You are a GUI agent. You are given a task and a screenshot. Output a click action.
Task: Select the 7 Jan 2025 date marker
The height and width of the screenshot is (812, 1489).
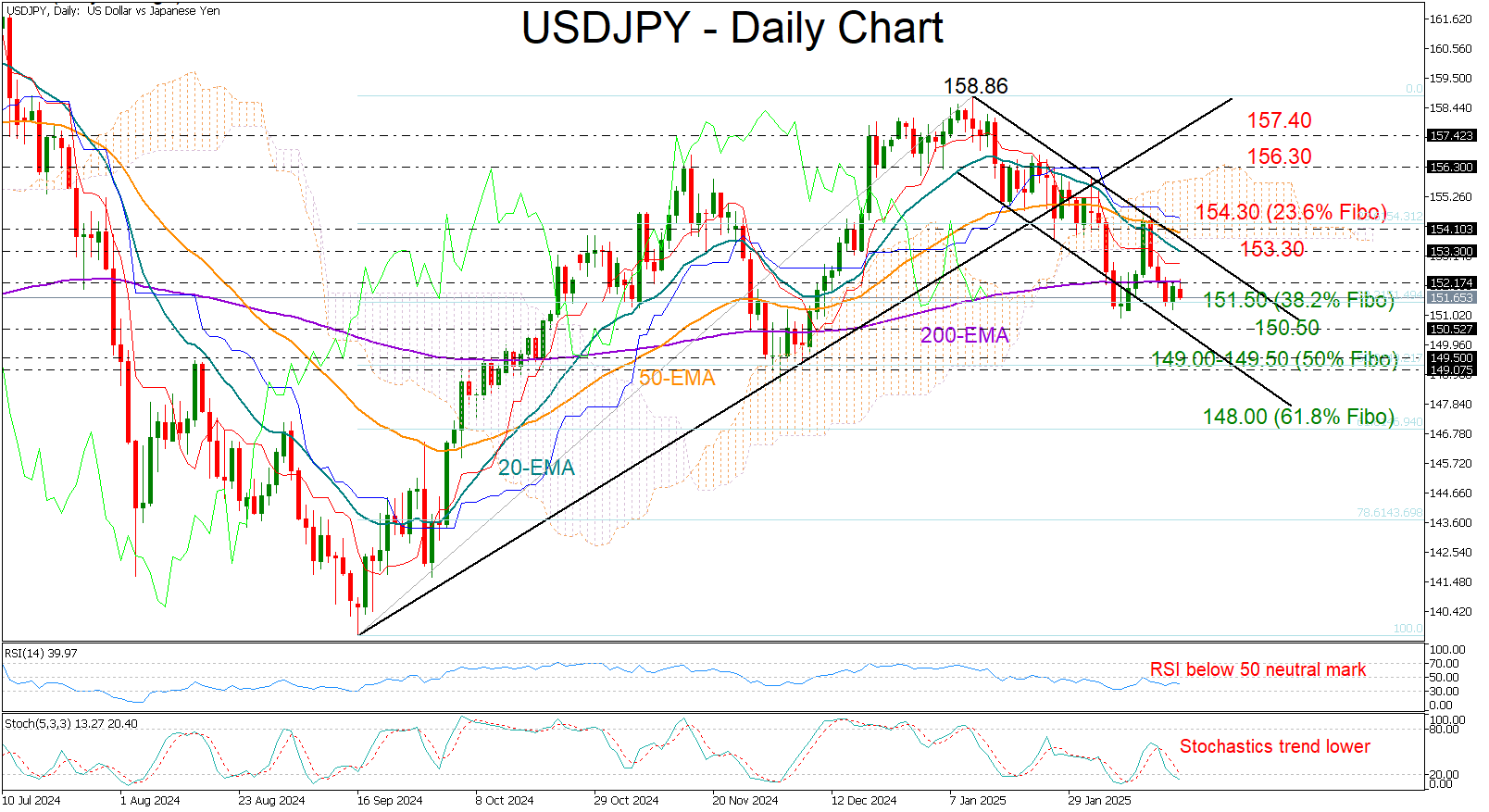click(977, 800)
